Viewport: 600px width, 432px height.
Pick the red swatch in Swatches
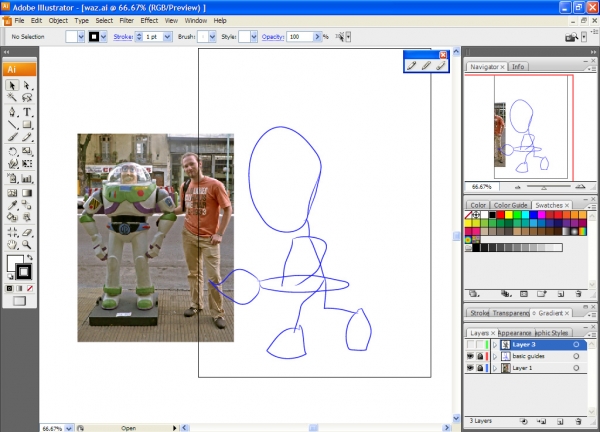[x=501, y=215]
